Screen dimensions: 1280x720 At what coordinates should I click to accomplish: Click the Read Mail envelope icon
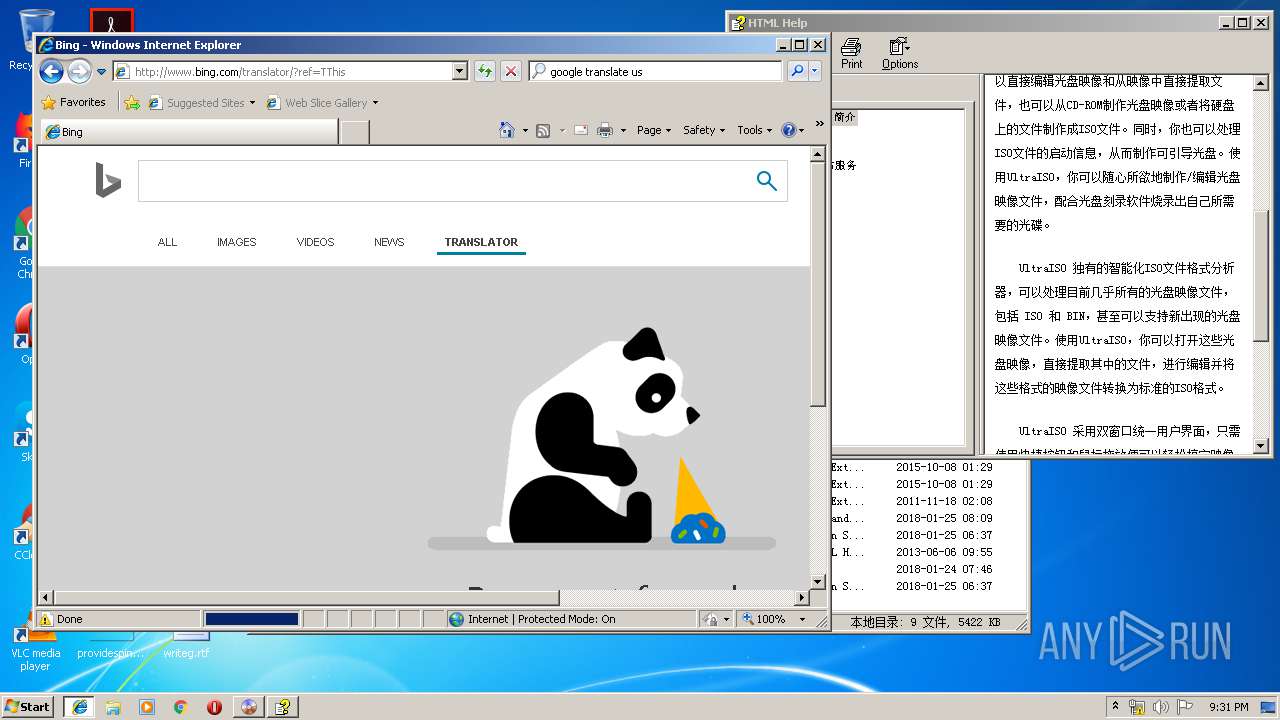(x=581, y=130)
